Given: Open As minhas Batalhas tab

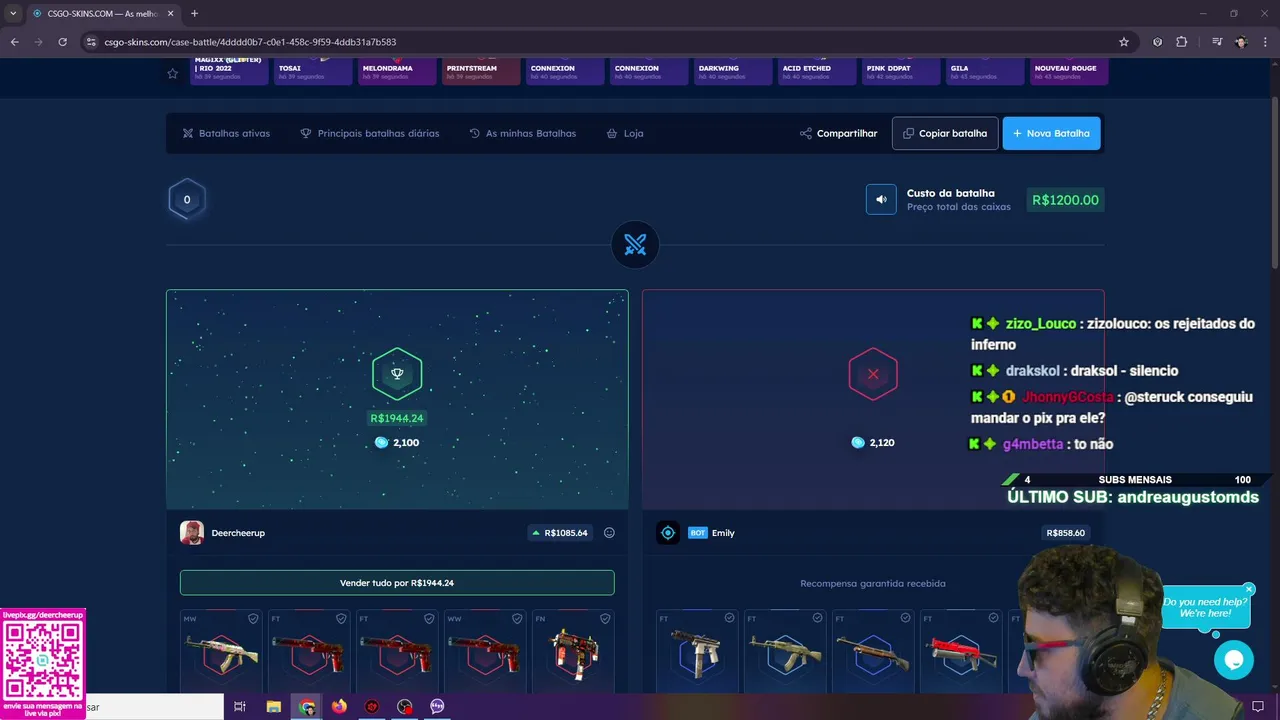Looking at the screenshot, I should click(x=522, y=133).
